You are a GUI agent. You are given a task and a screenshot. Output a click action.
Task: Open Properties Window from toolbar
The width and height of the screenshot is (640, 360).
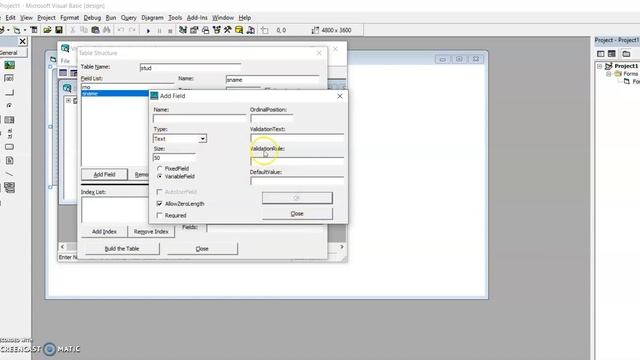click(194, 30)
